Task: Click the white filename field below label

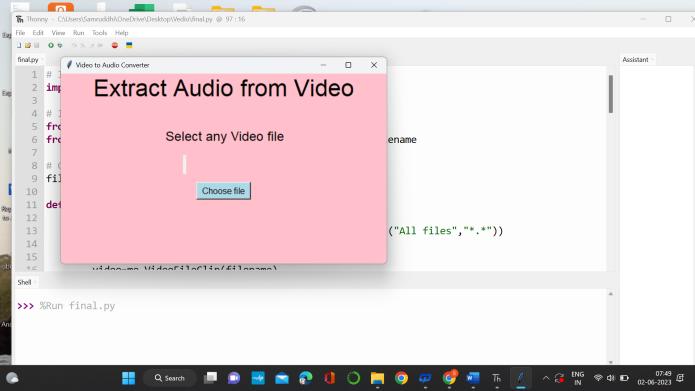Action: pos(185,164)
